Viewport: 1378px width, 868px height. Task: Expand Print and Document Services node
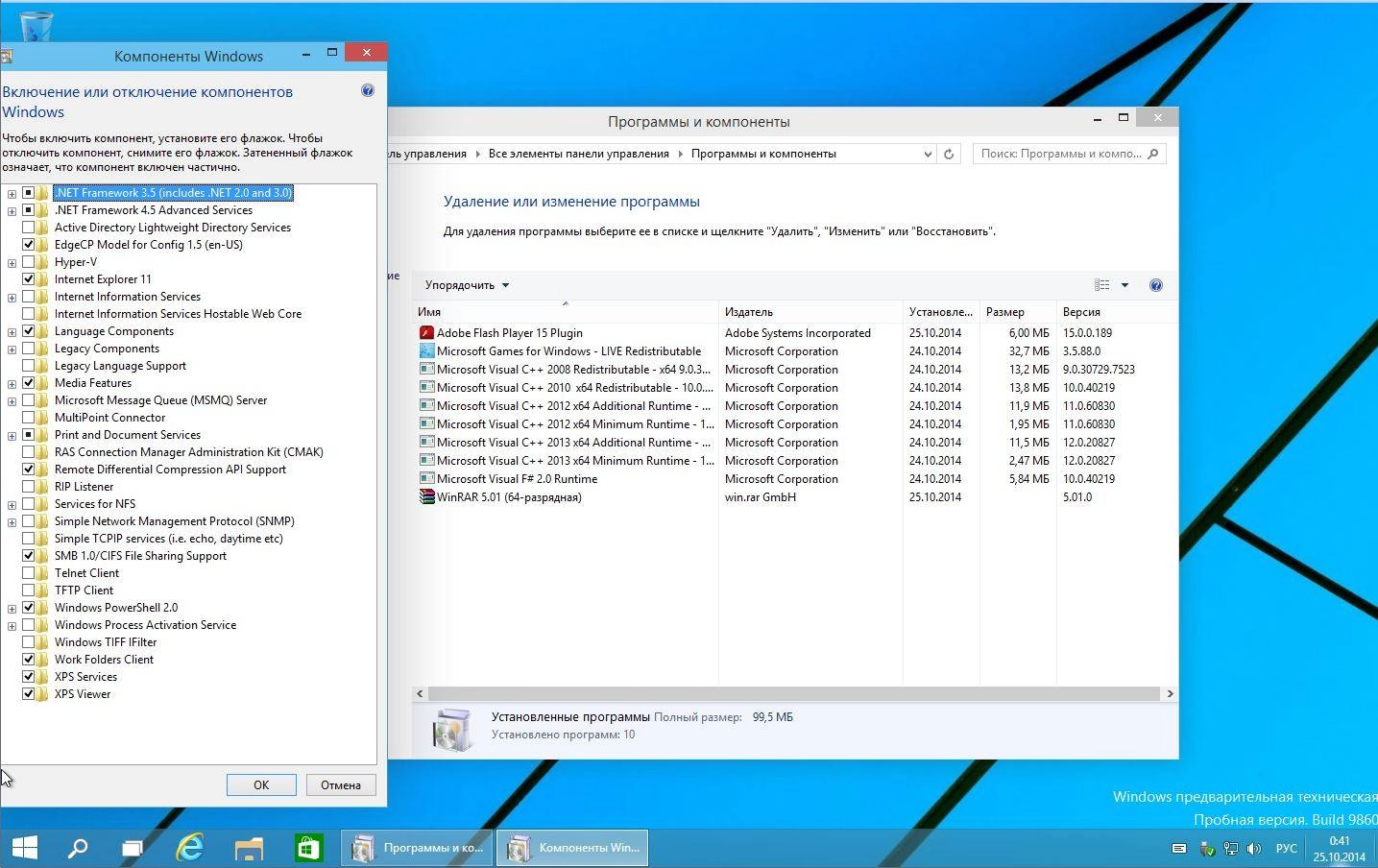tap(12, 435)
